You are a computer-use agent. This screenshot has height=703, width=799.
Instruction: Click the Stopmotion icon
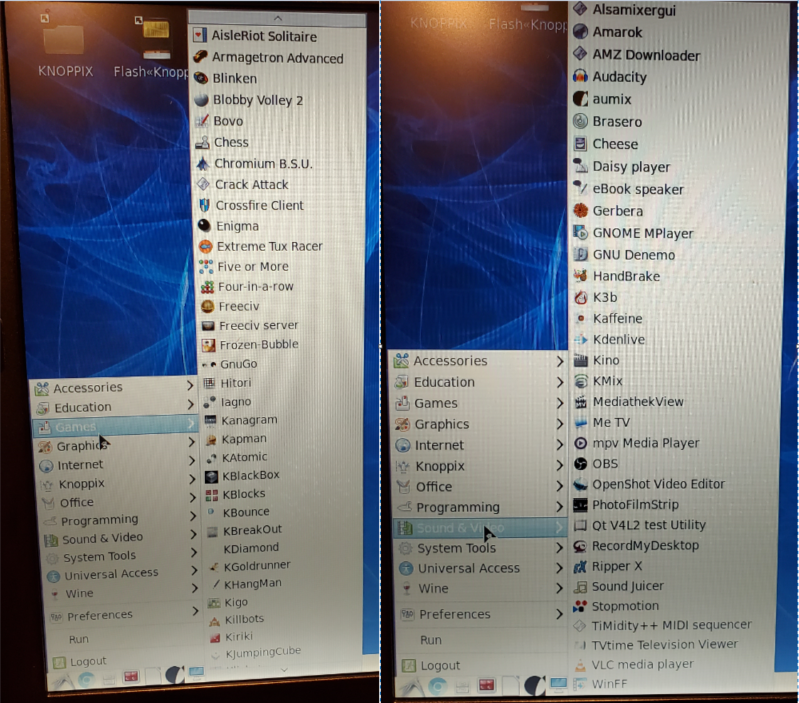click(x=580, y=606)
